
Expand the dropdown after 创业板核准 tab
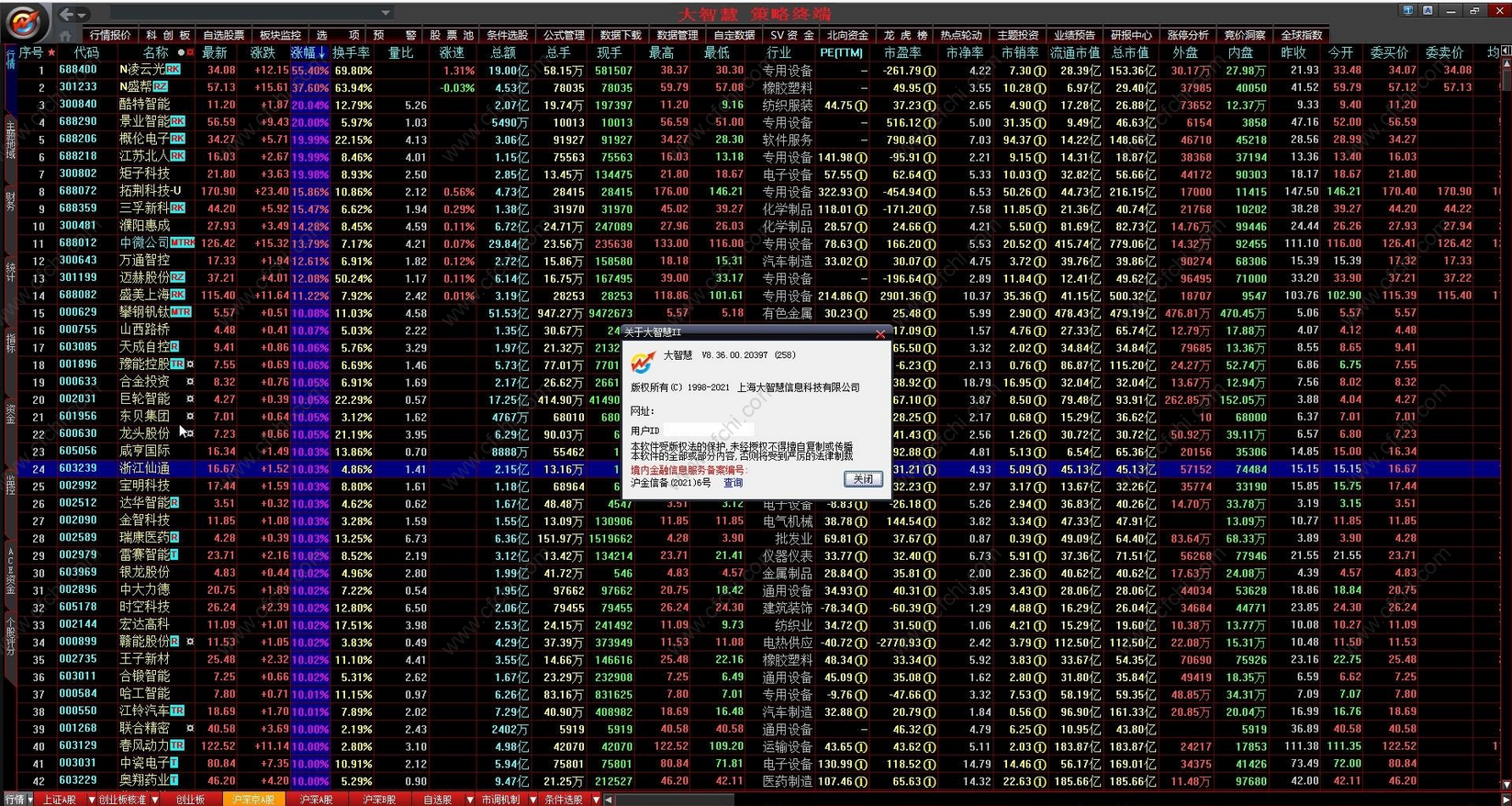pos(154,800)
